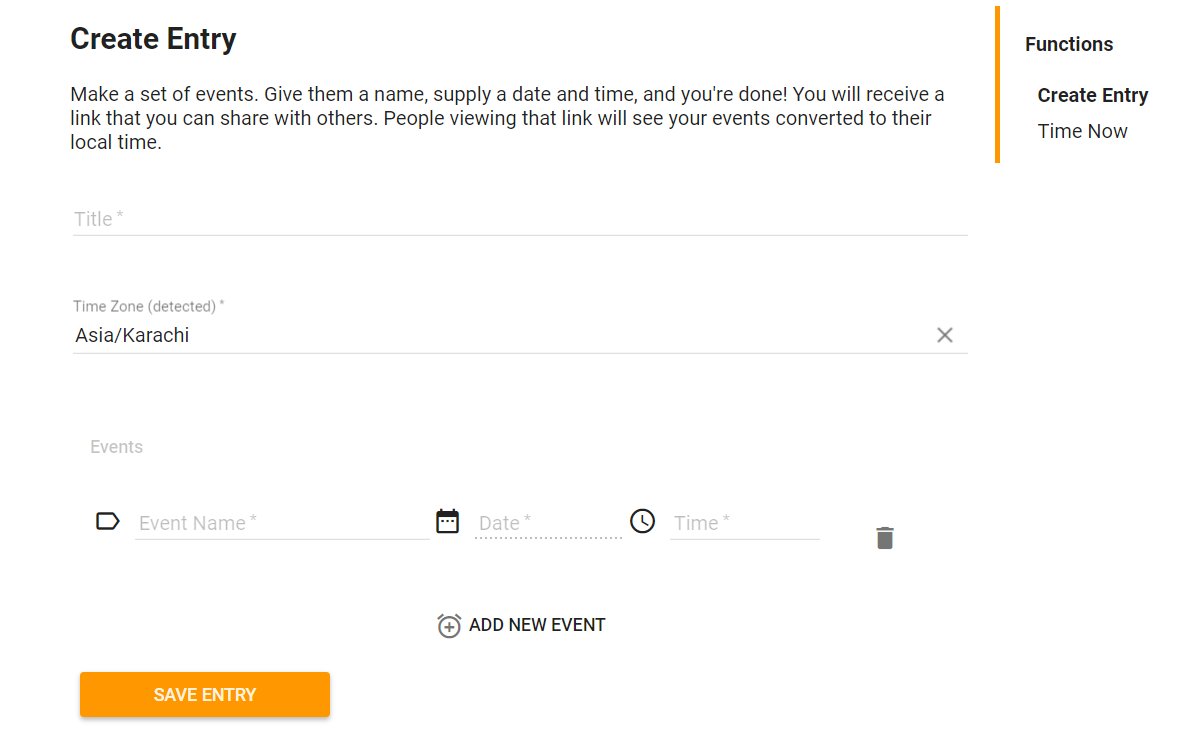Image resolution: width=1200 pixels, height=755 pixels.
Task: Delete the event with the trash icon
Action: tap(885, 538)
